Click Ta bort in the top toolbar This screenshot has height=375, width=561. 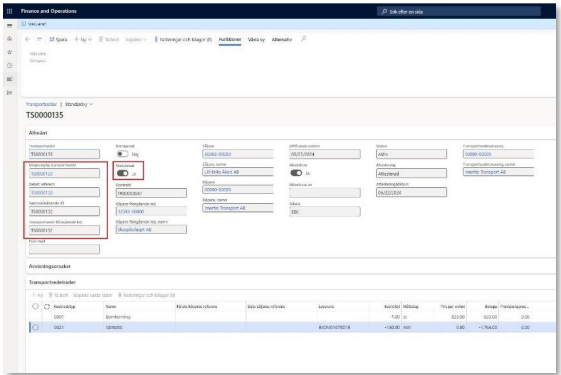pyautogui.click(x=109, y=39)
